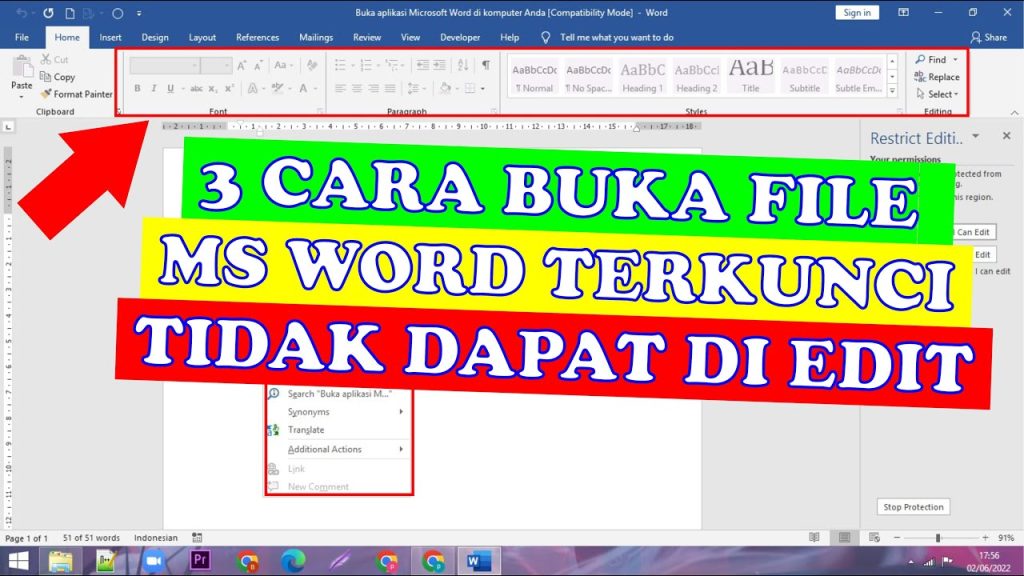
Task: Click Tell me what you want to do
Action: tap(616, 37)
